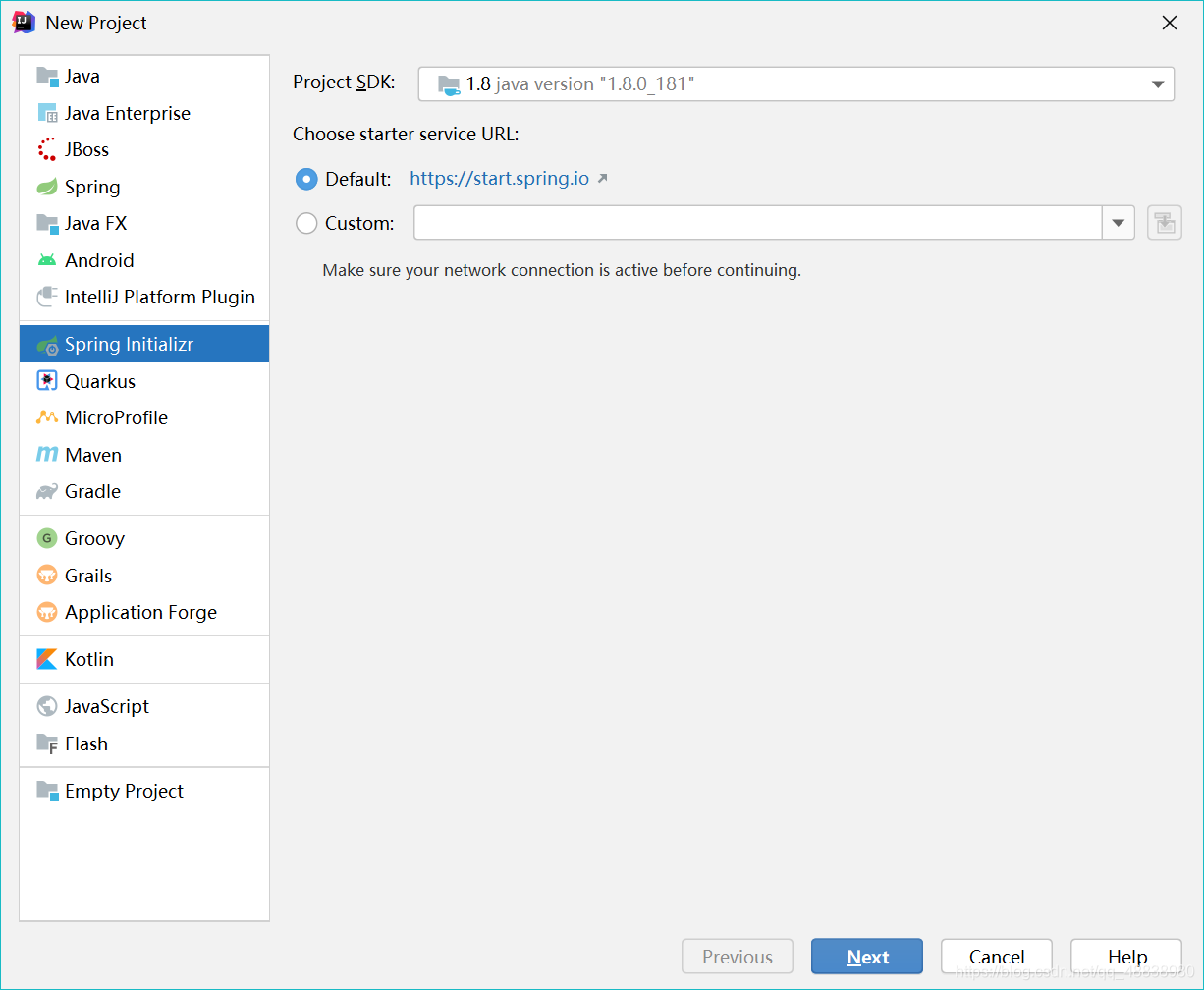Pick Gradle from the project list
This screenshot has width=1204, height=990.
144,491
